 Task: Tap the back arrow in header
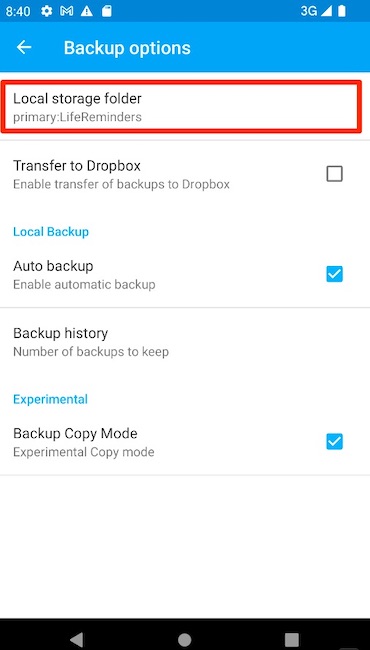coord(24,47)
